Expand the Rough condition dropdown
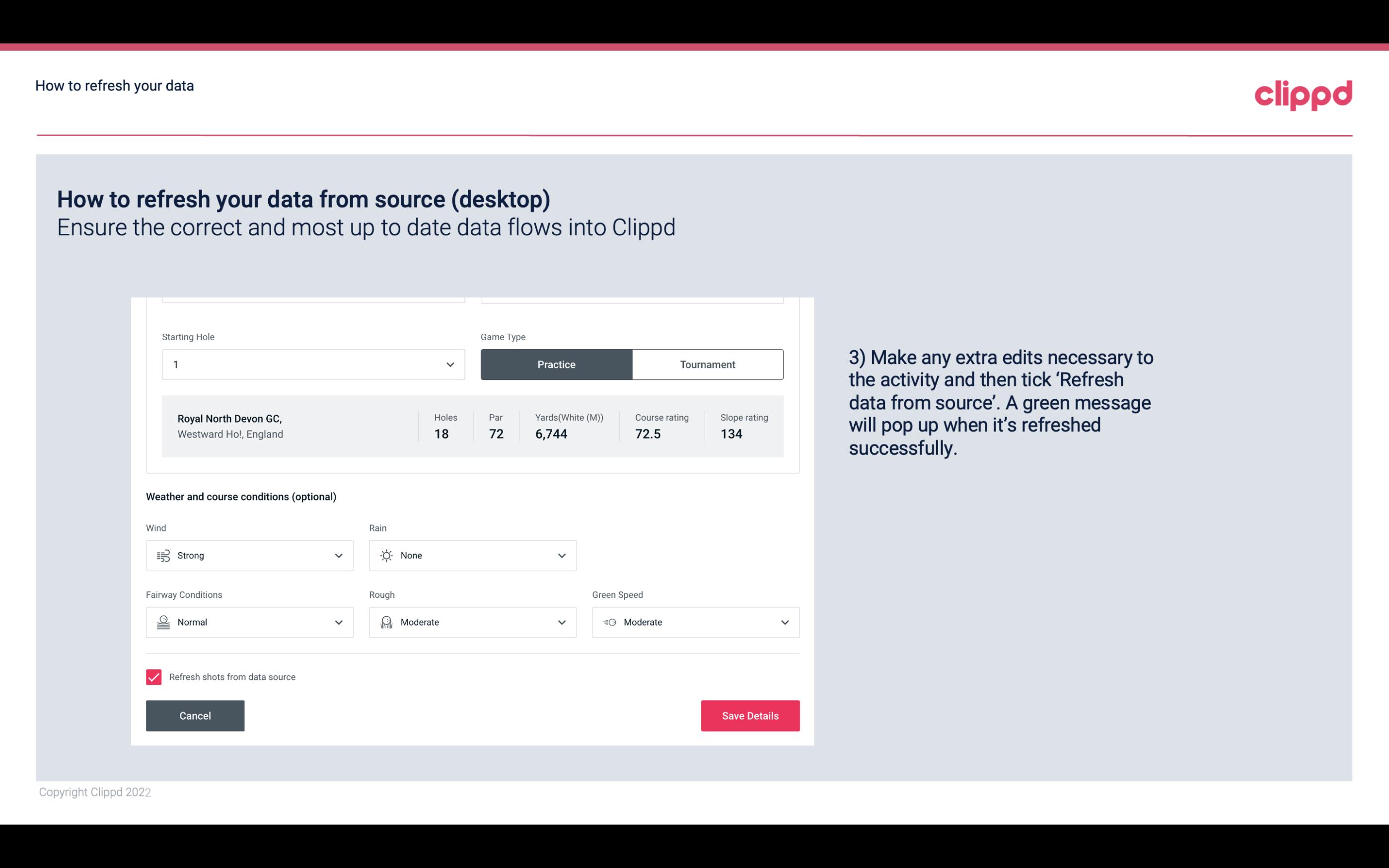The width and height of the screenshot is (1389, 868). click(561, 622)
